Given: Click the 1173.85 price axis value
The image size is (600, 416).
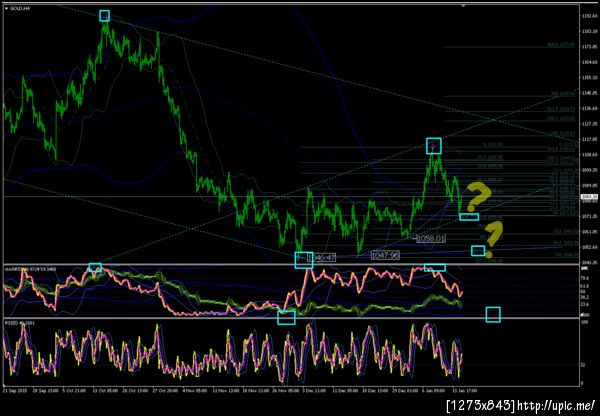Looking at the screenshot, I should [589, 47].
